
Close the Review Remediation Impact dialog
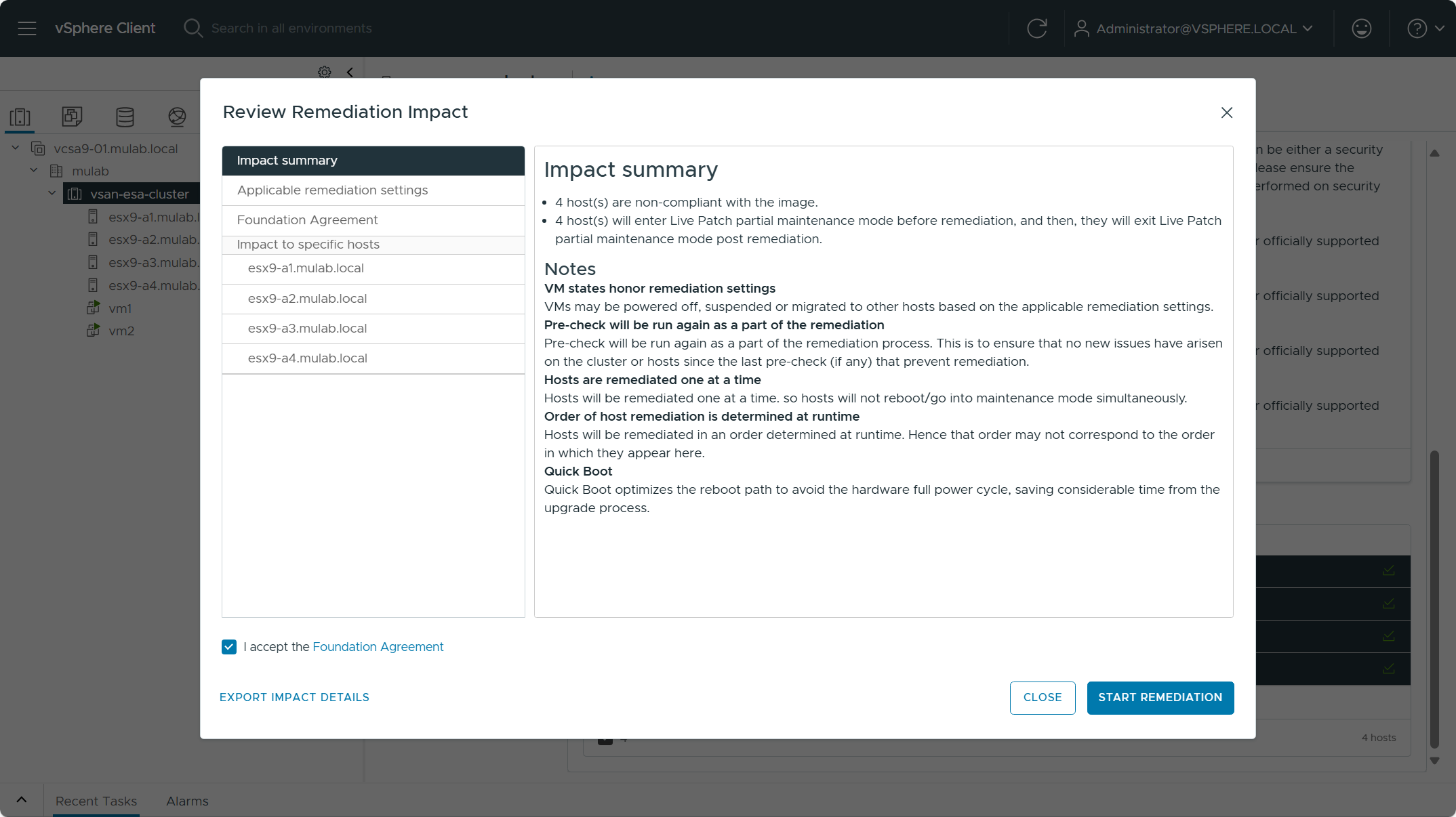click(1226, 112)
